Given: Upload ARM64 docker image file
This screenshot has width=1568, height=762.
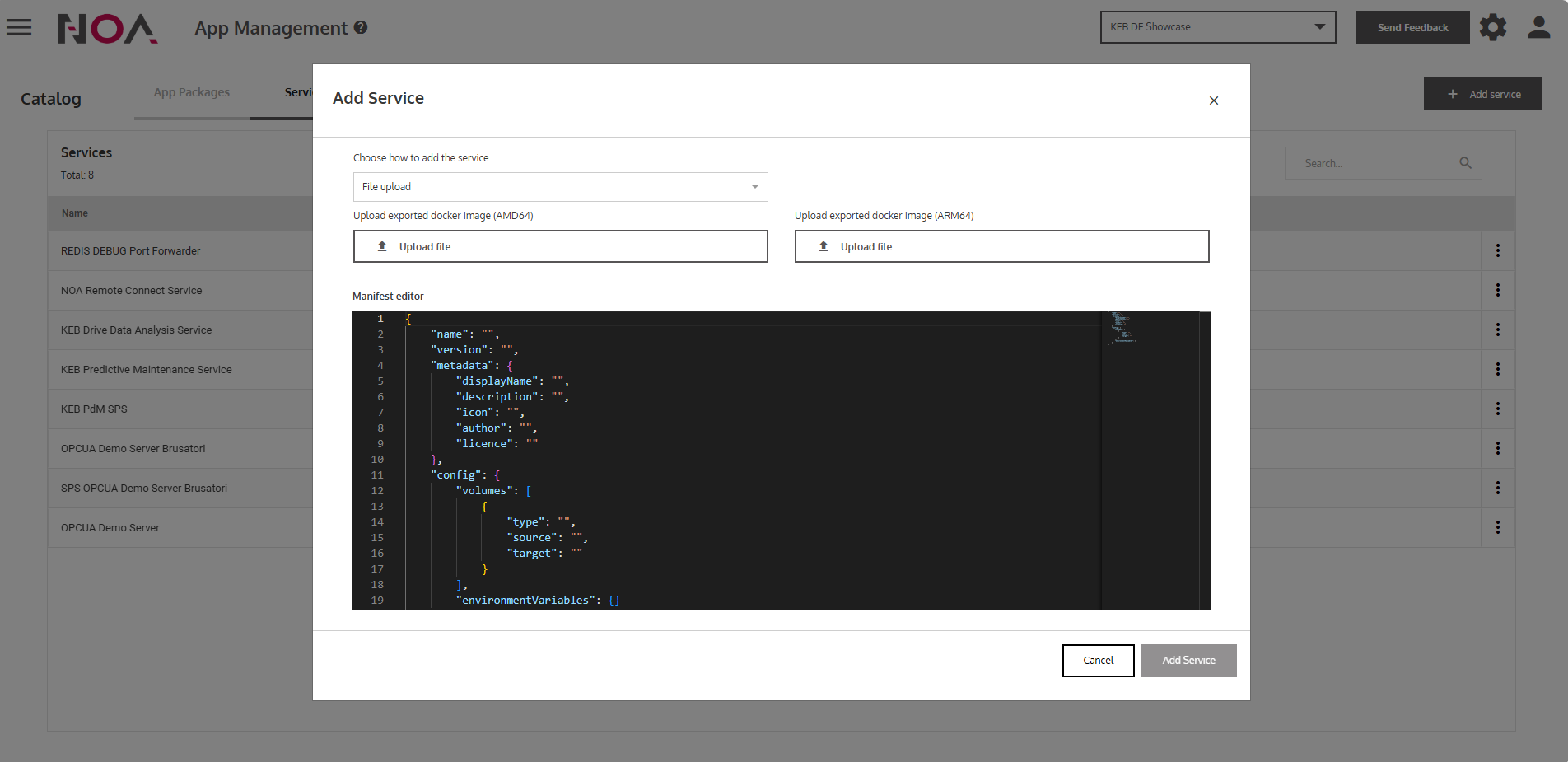Looking at the screenshot, I should [1001, 246].
